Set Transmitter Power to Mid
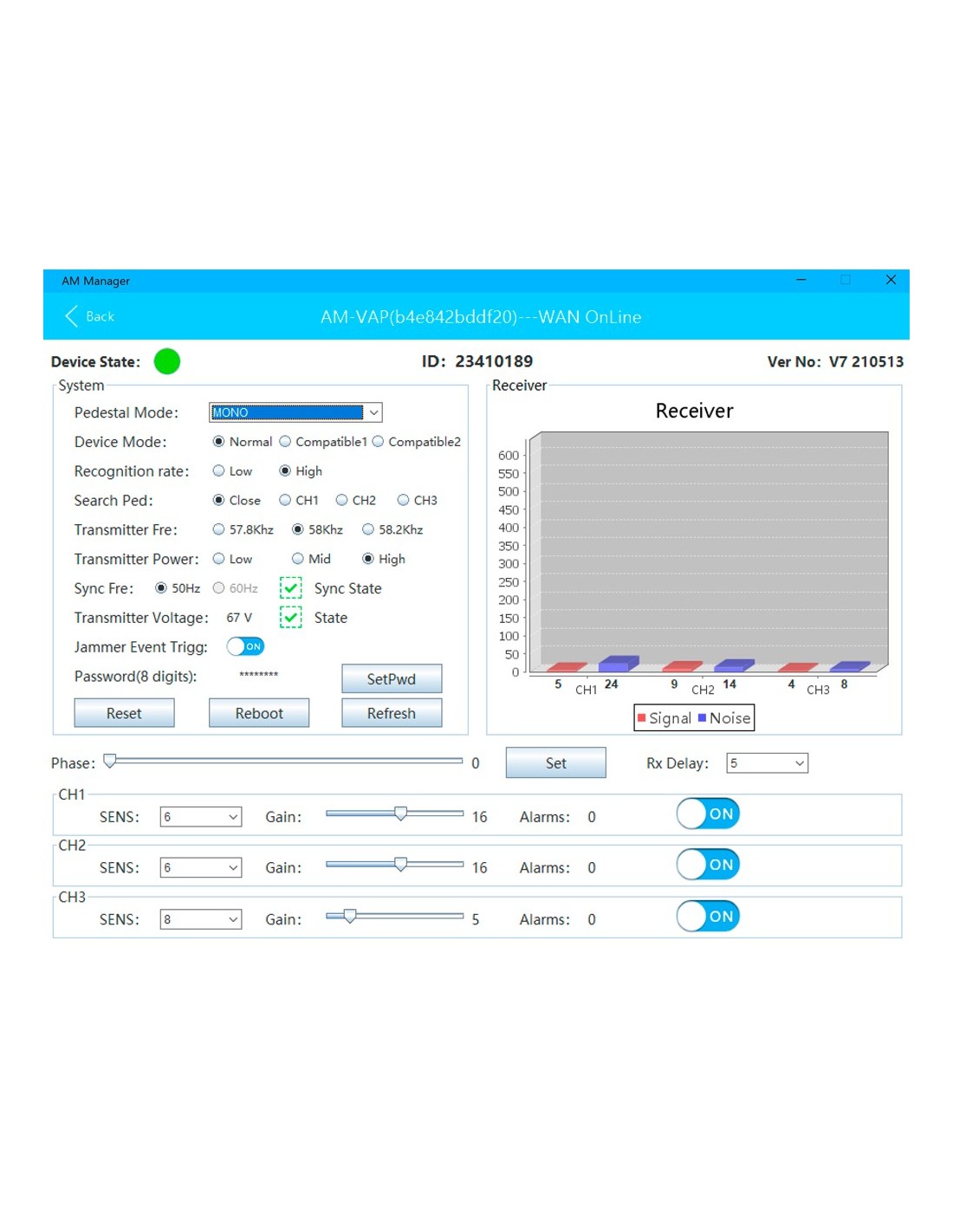The image size is (953, 1232). 298,559
